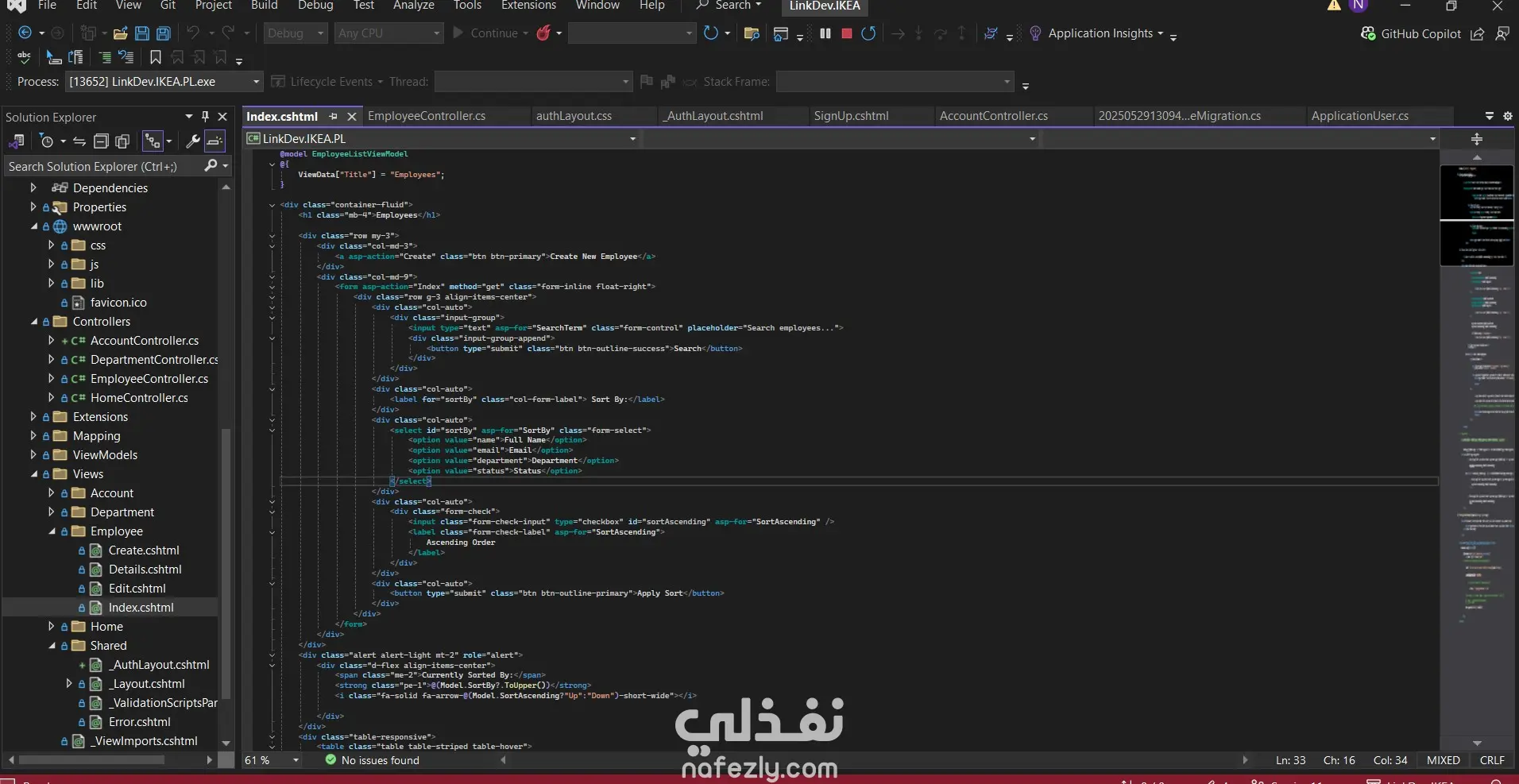Stop debugging with the red square
The image size is (1519, 784).
pyautogui.click(x=847, y=33)
